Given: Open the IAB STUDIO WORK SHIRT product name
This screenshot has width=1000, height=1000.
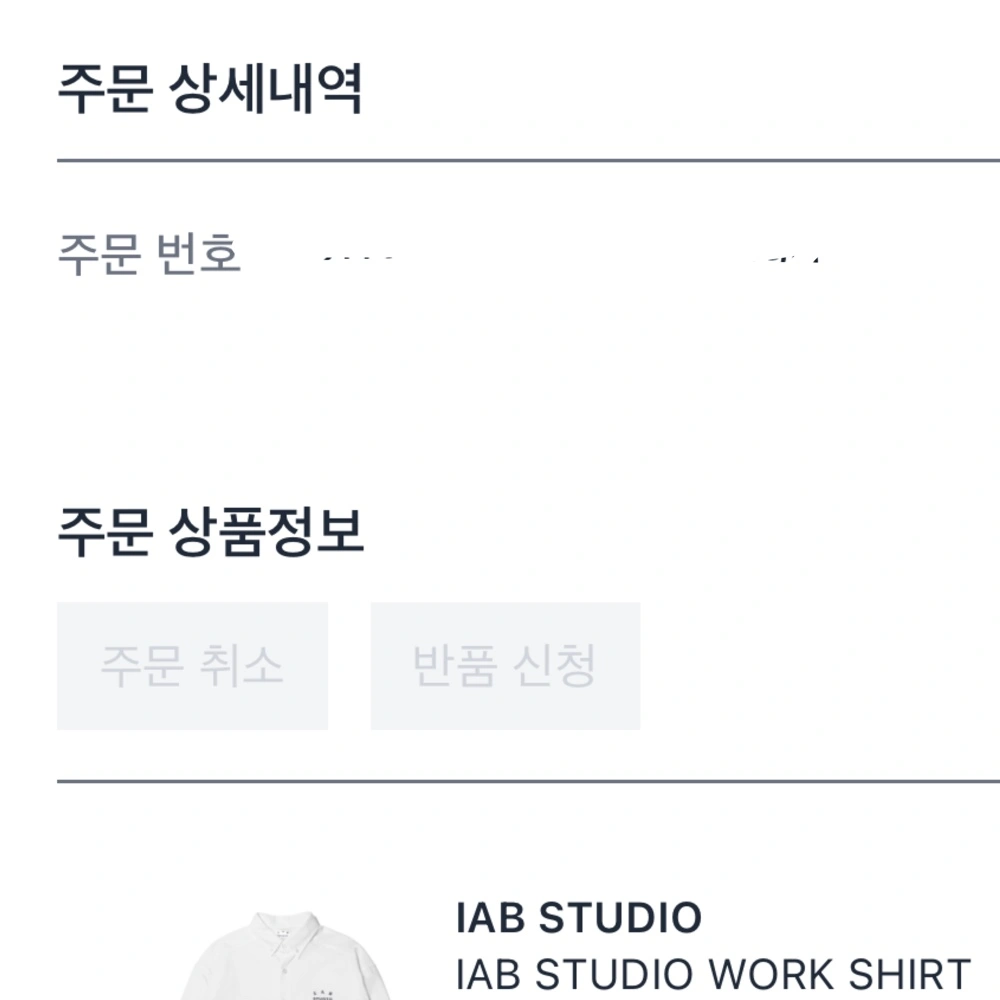Looking at the screenshot, I should coord(714,974).
